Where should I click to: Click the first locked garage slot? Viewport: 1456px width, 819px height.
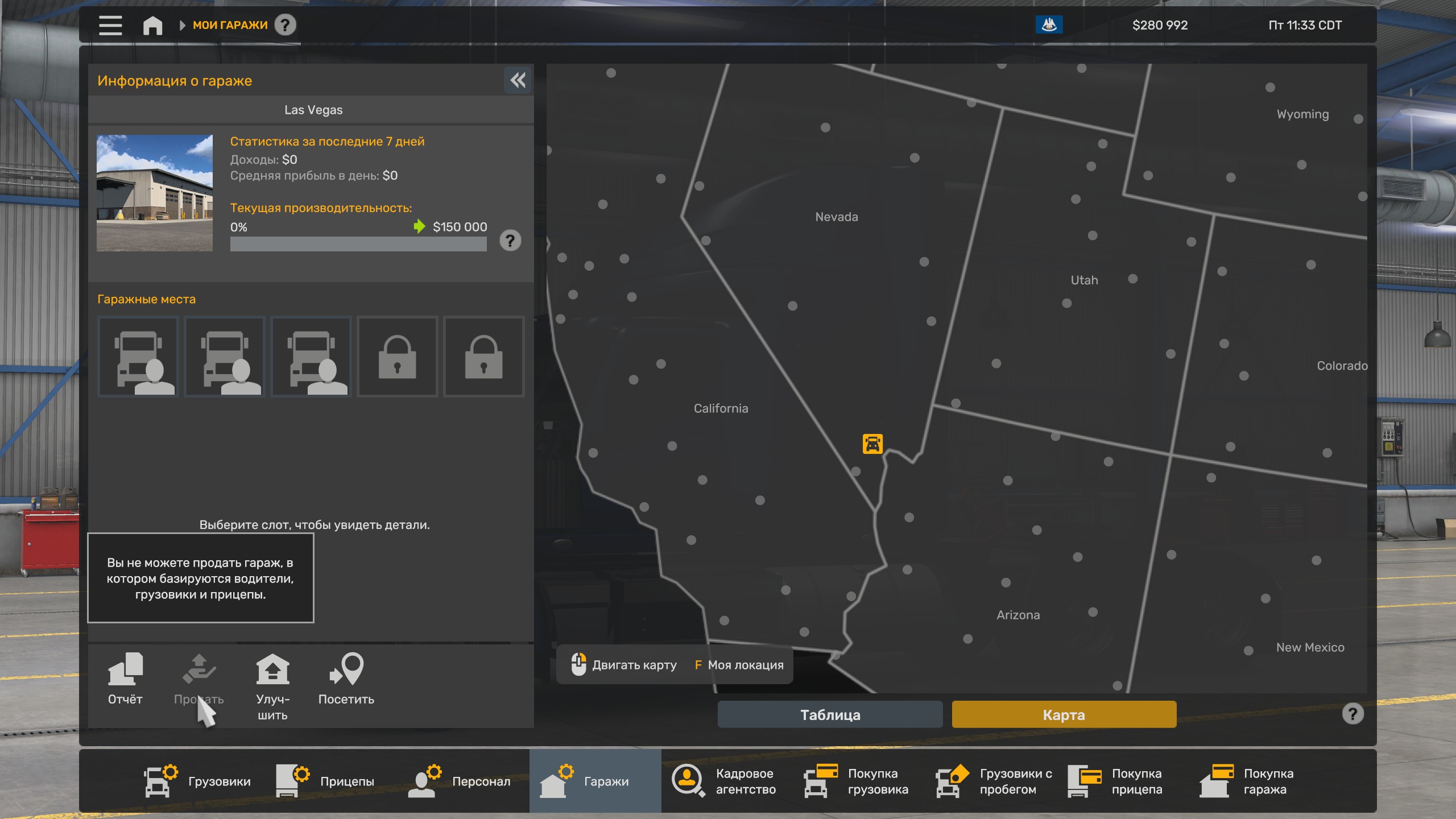(397, 357)
